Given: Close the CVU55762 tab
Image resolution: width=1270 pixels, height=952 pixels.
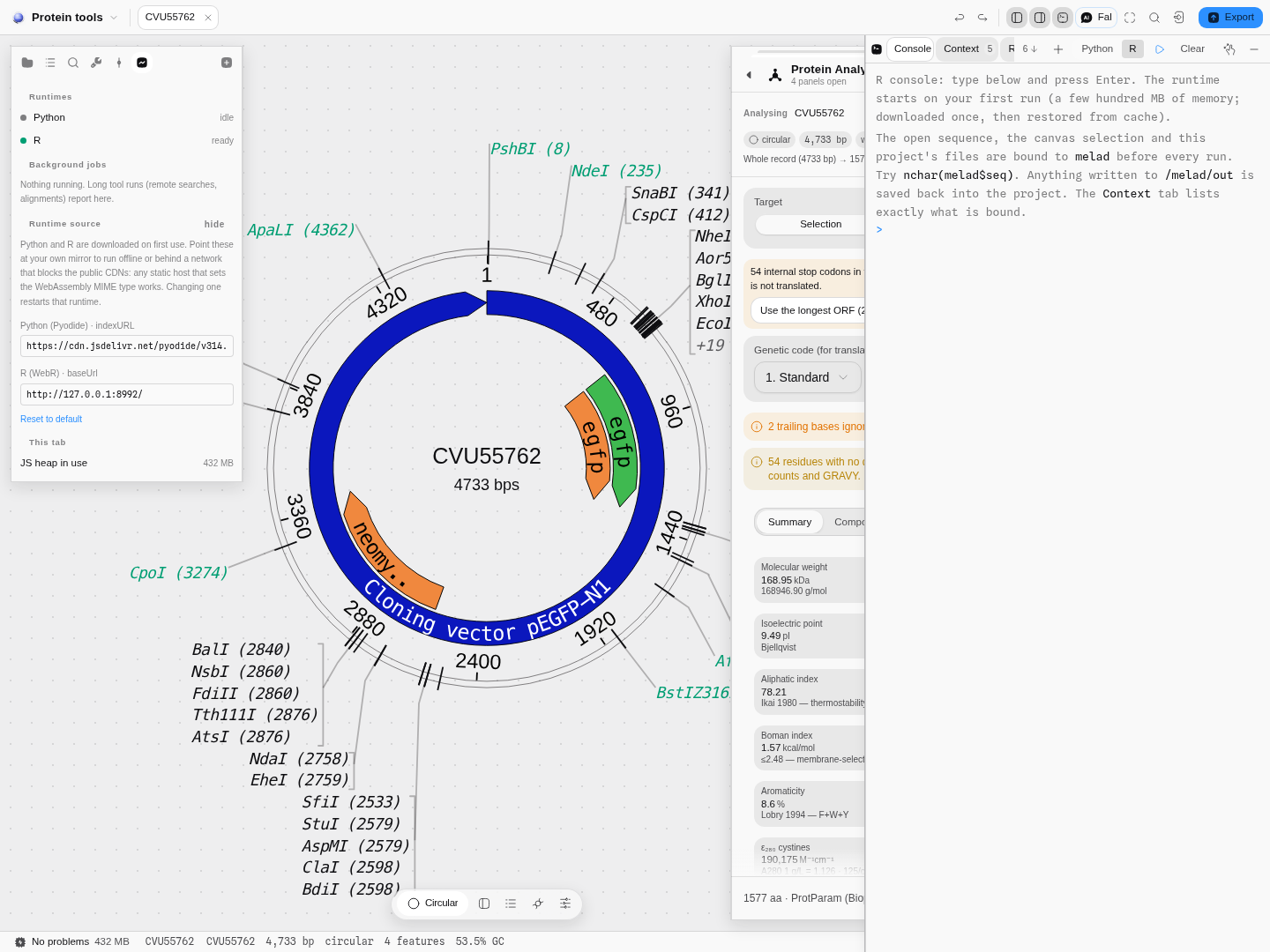Looking at the screenshot, I should point(208,18).
